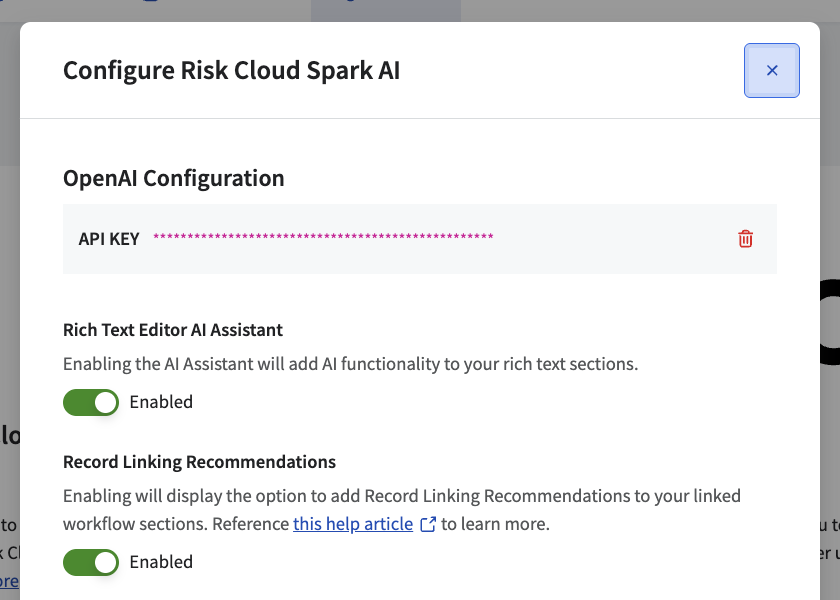Viewport: 840px width, 600px height.
Task: Disable the Rich Text Editor AI Assistant toggle
Action: [x=91, y=402]
